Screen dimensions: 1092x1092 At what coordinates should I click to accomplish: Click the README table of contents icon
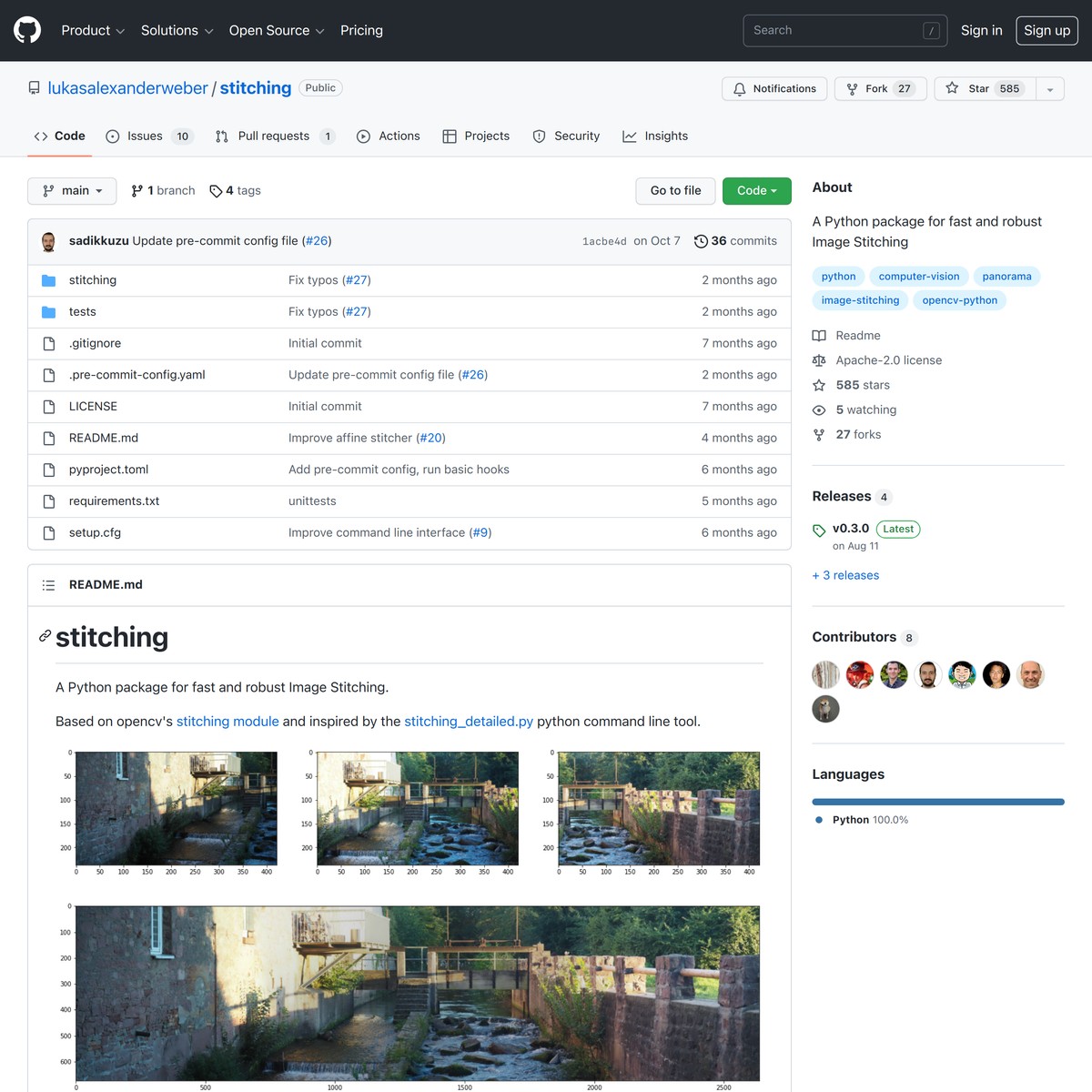click(49, 585)
